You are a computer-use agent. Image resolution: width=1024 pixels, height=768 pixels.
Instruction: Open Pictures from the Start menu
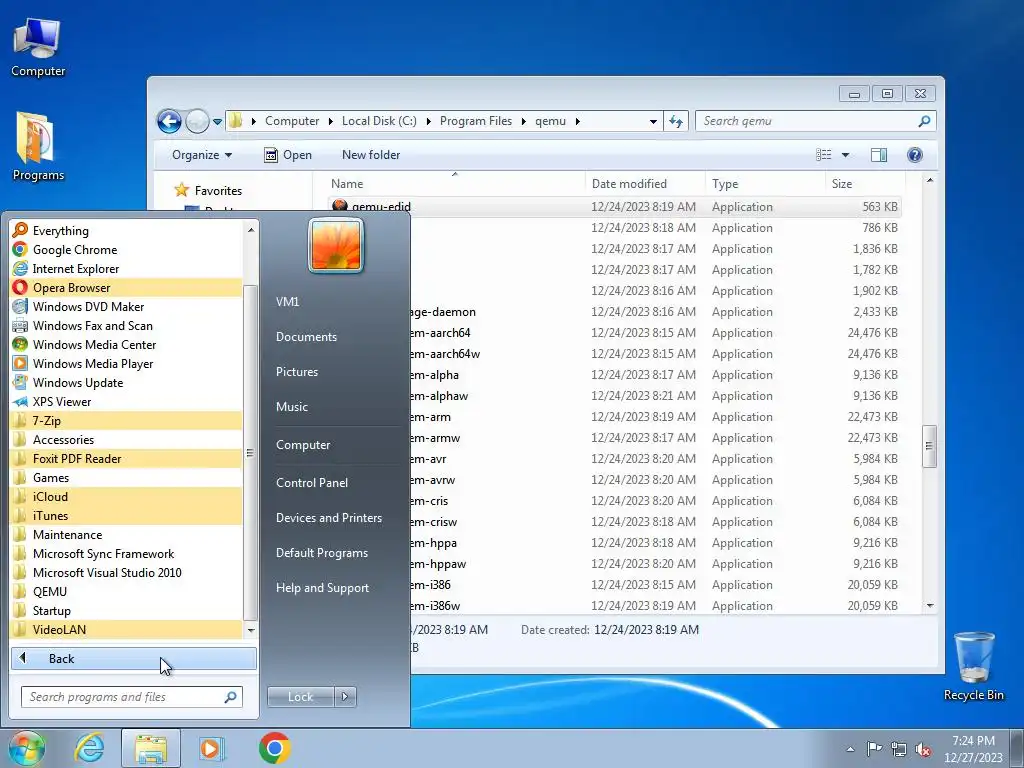point(296,372)
